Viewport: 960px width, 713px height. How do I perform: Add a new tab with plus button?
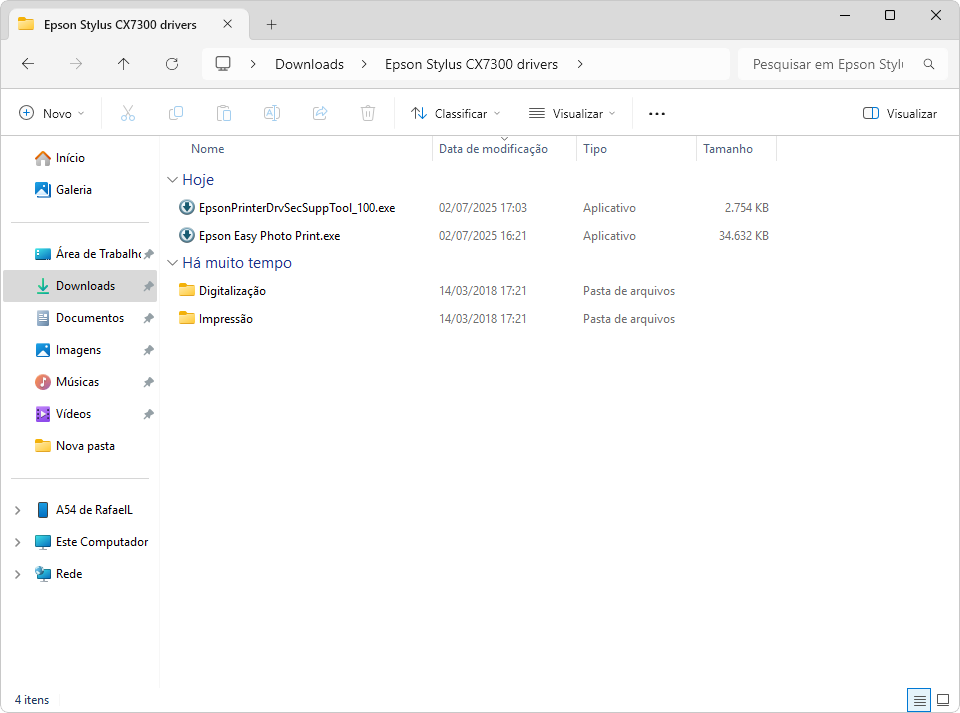[x=271, y=24]
